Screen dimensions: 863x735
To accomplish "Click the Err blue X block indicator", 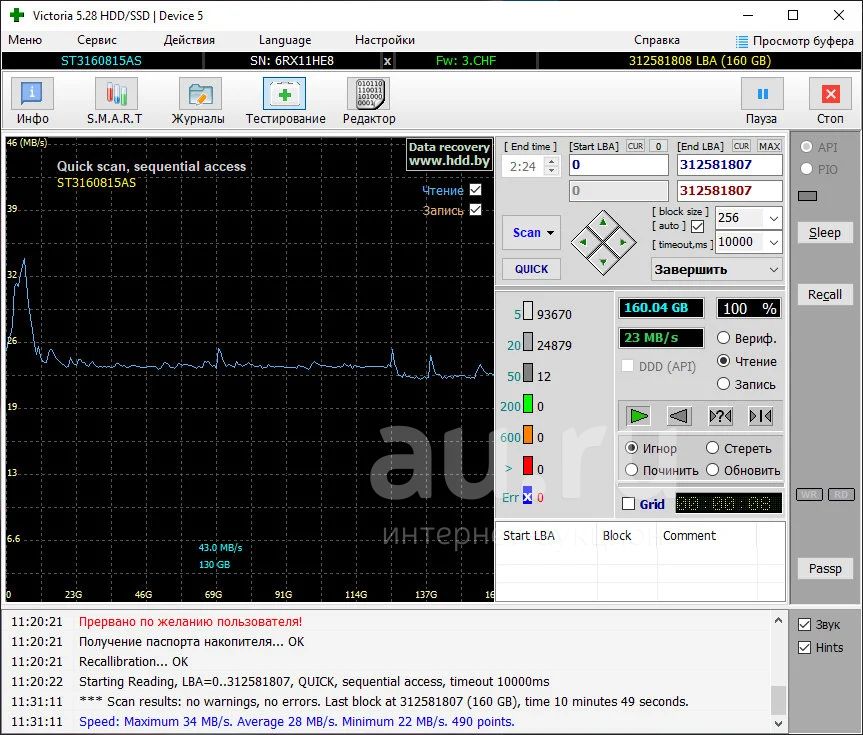I will (x=527, y=496).
